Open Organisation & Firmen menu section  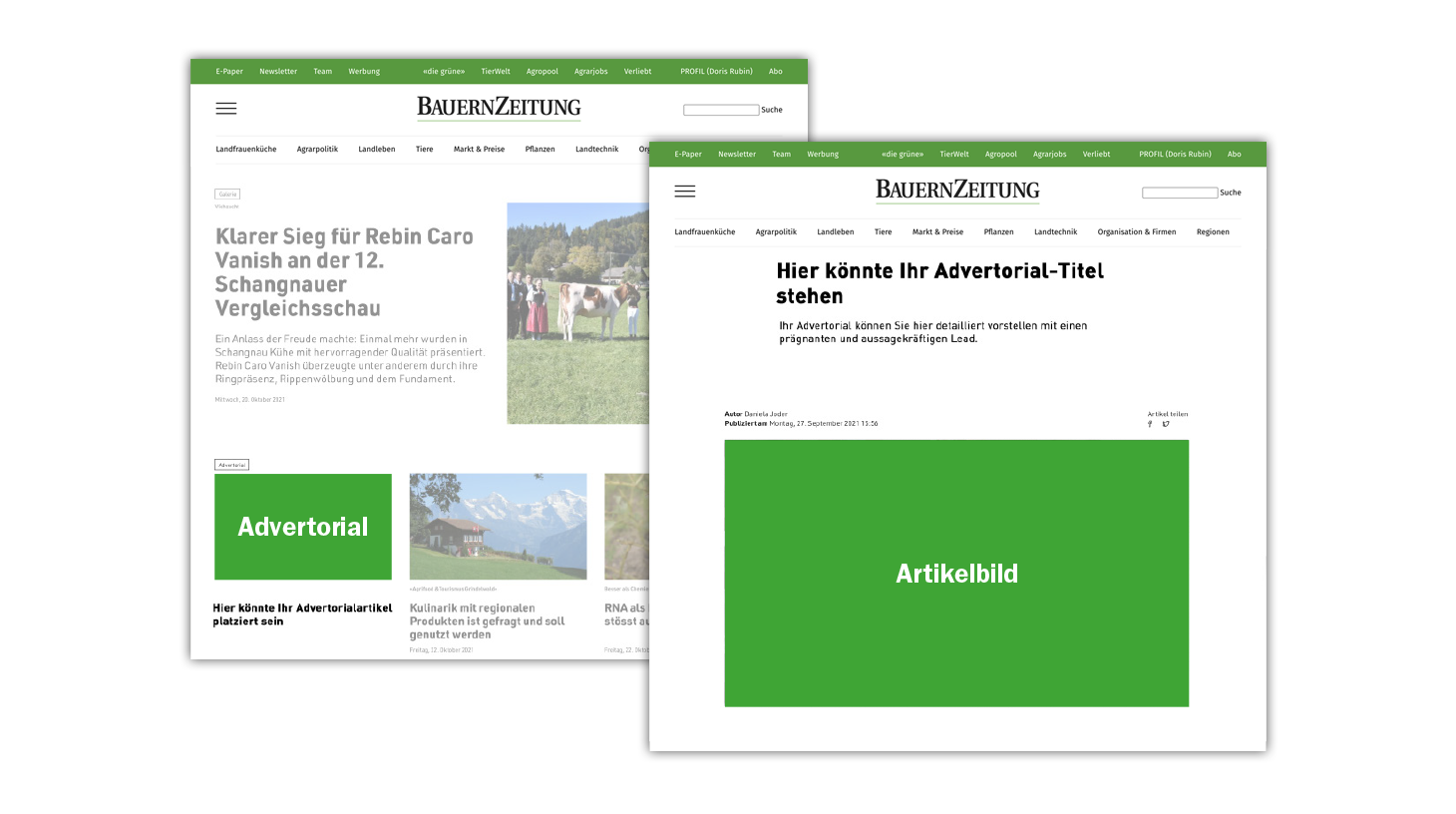click(1136, 231)
